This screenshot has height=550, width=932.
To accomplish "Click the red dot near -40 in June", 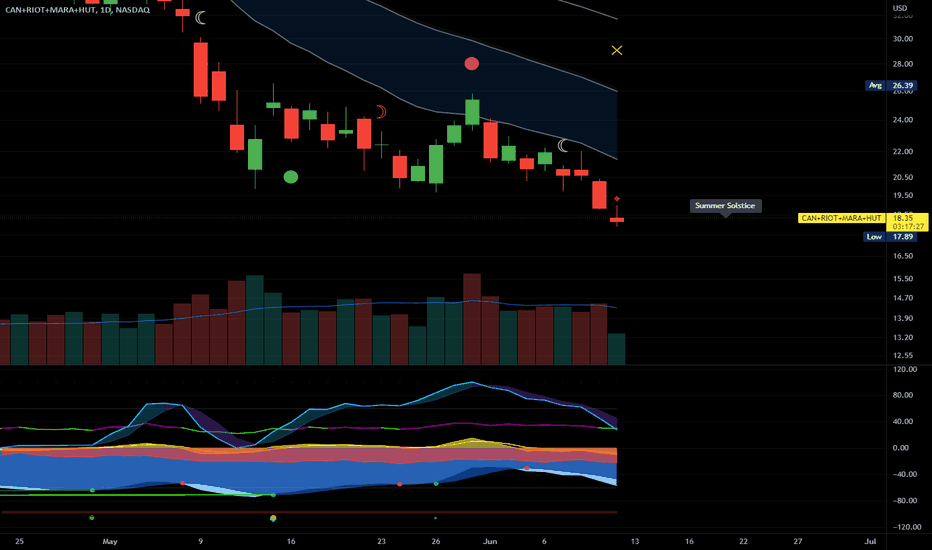I will (527, 469).
